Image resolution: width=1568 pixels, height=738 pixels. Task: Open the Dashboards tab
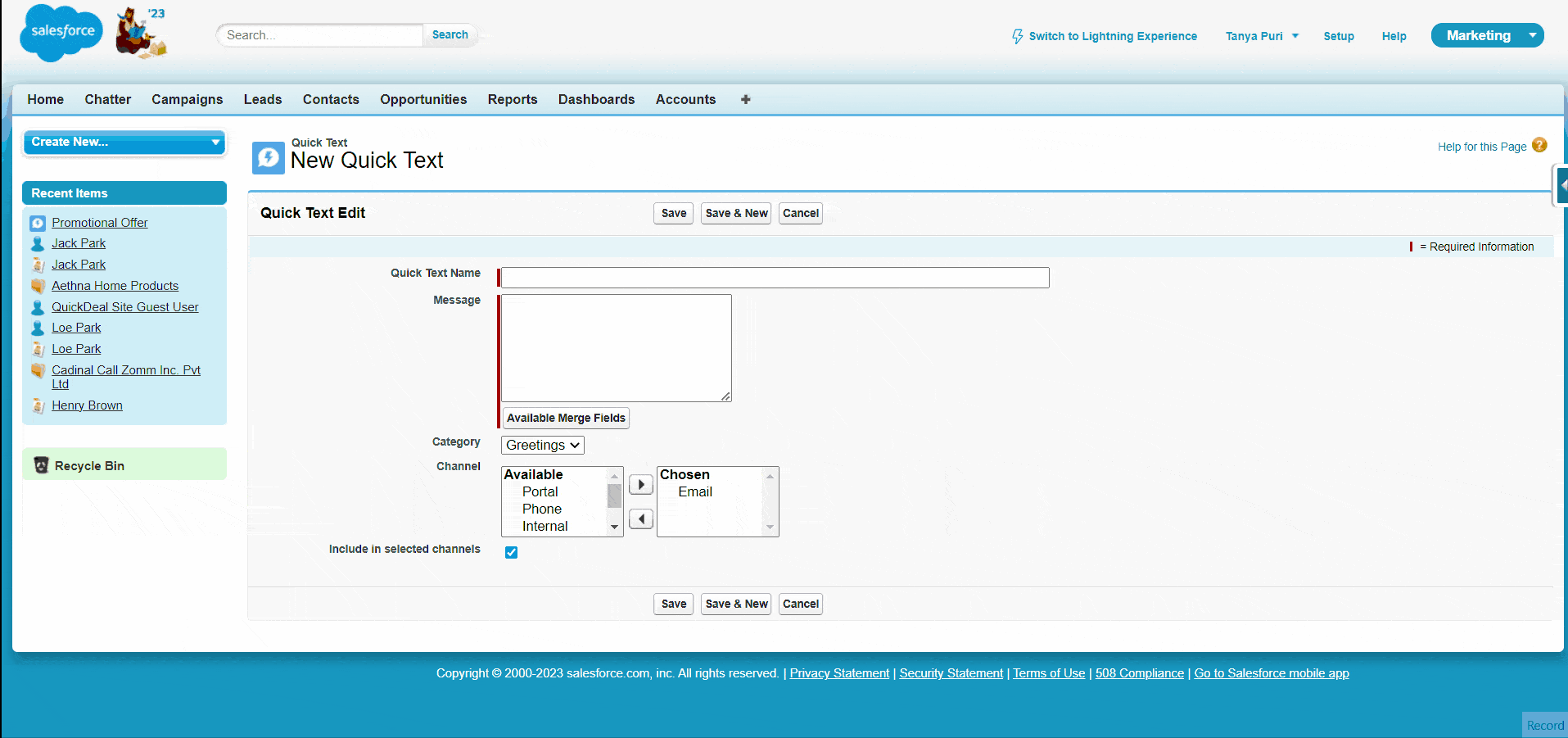pyautogui.click(x=596, y=99)
